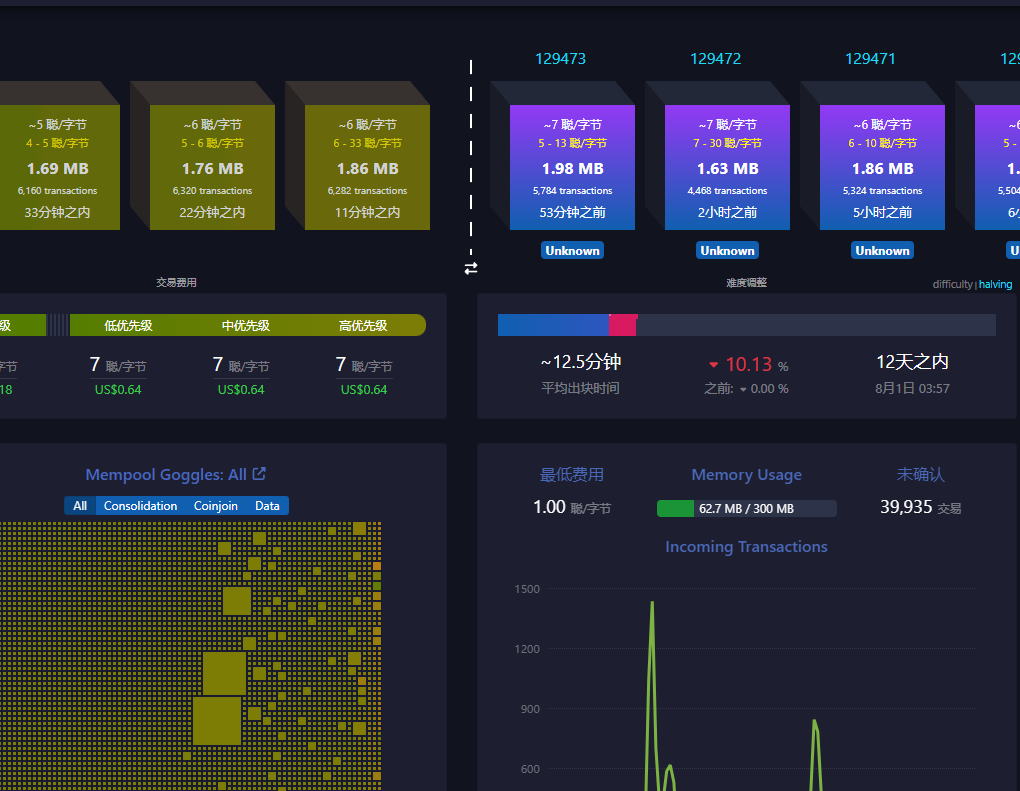The height and width of the screenshot is (791, 1020).
Task: Click the 中优先级 fee label
Action: tap(246, 325)
